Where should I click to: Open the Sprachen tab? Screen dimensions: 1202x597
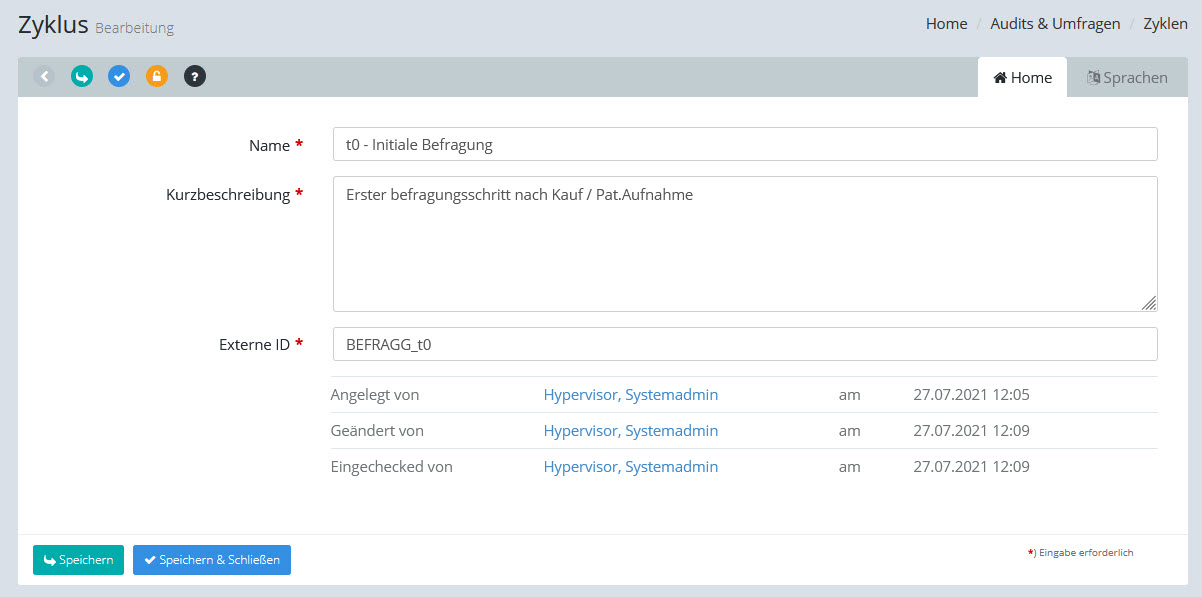[1127, 77]
